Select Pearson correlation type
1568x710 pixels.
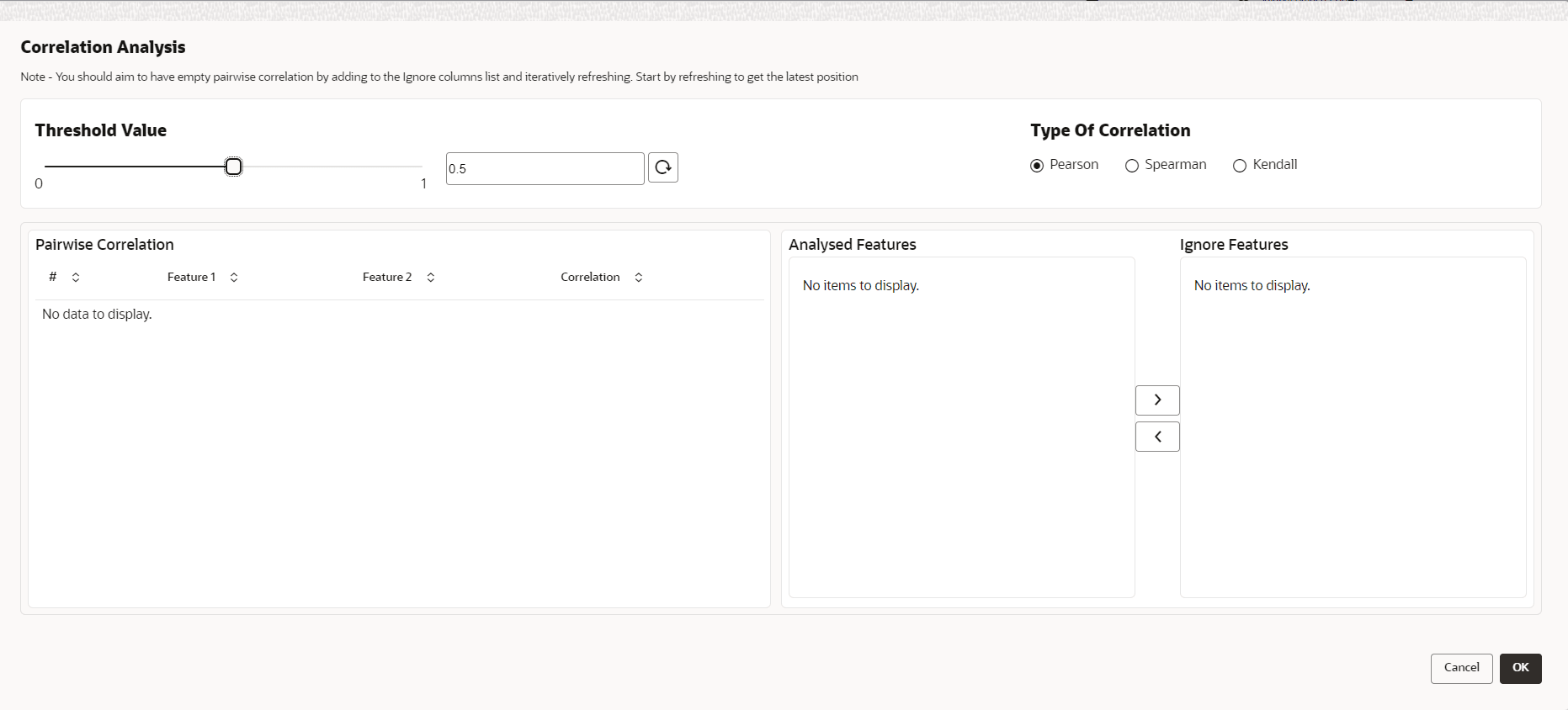(1037, 166)
